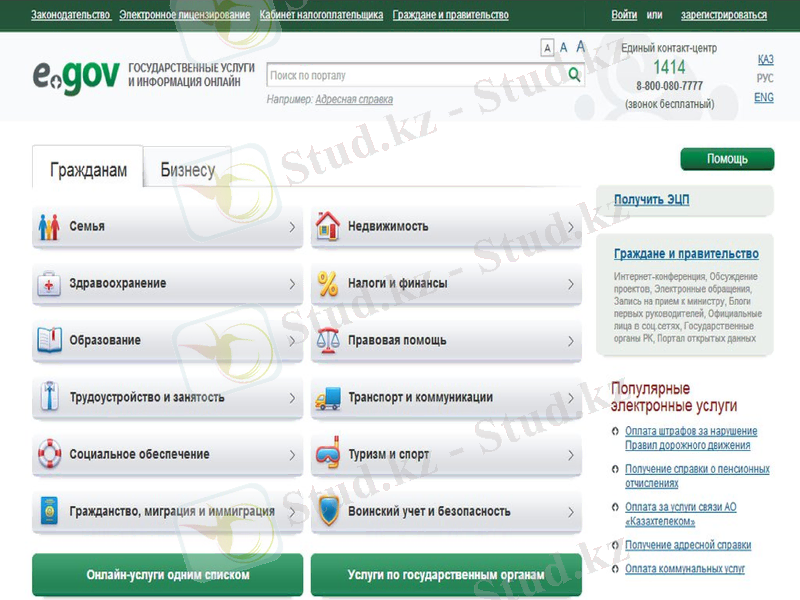Switch to the Бизнесу tab

[187, 170]
